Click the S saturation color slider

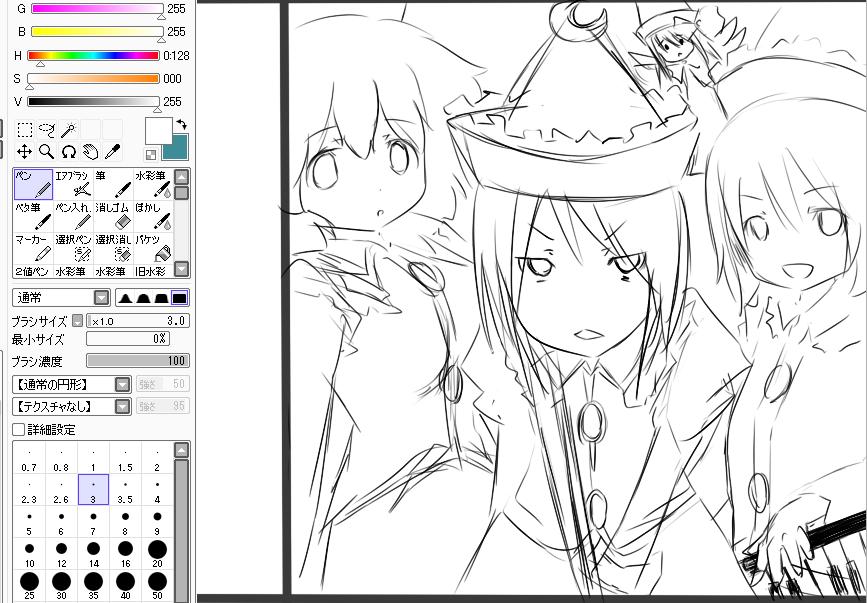93,78
